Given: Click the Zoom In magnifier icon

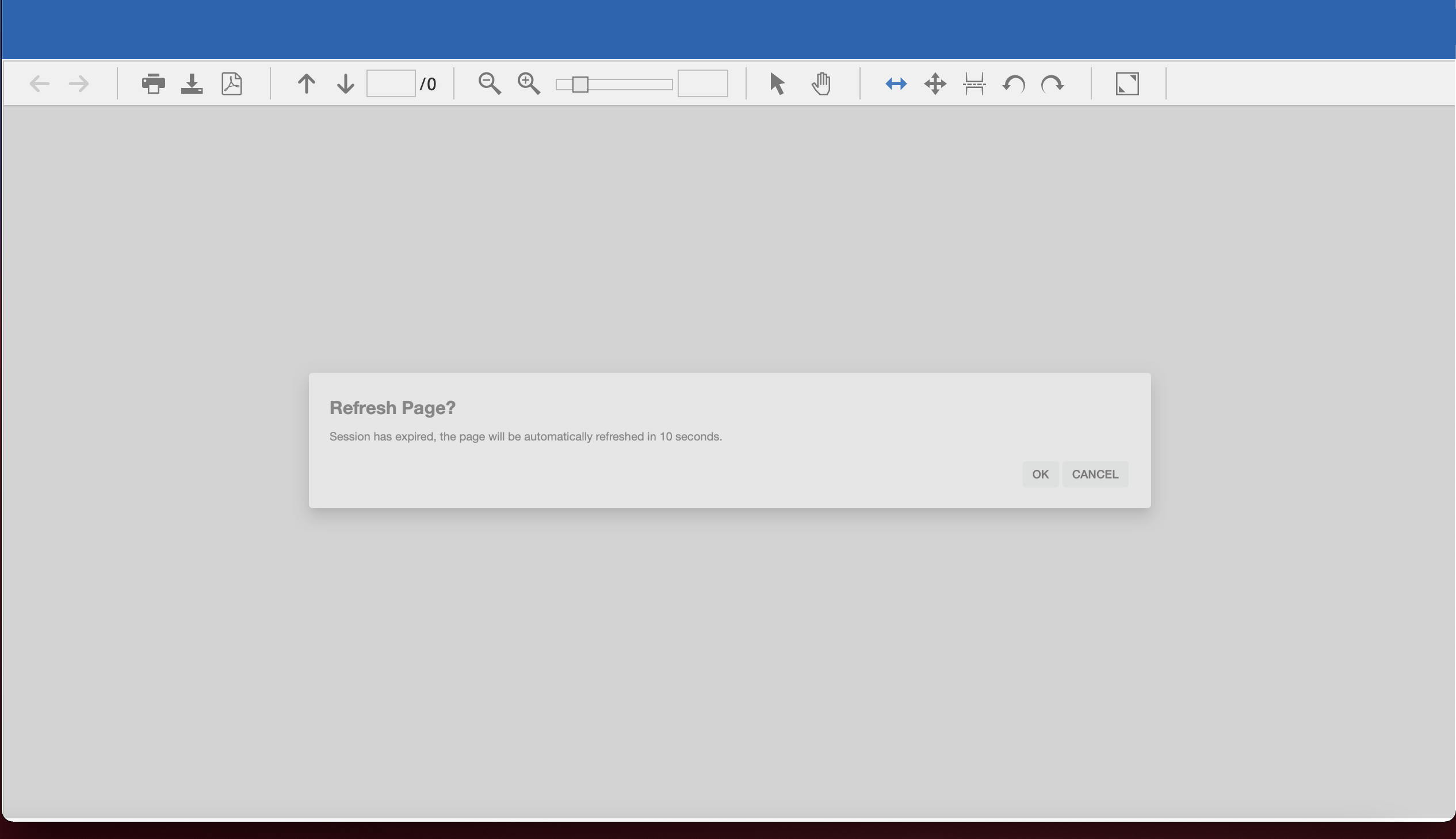Looking at the screenshot, I should [528, 83].
